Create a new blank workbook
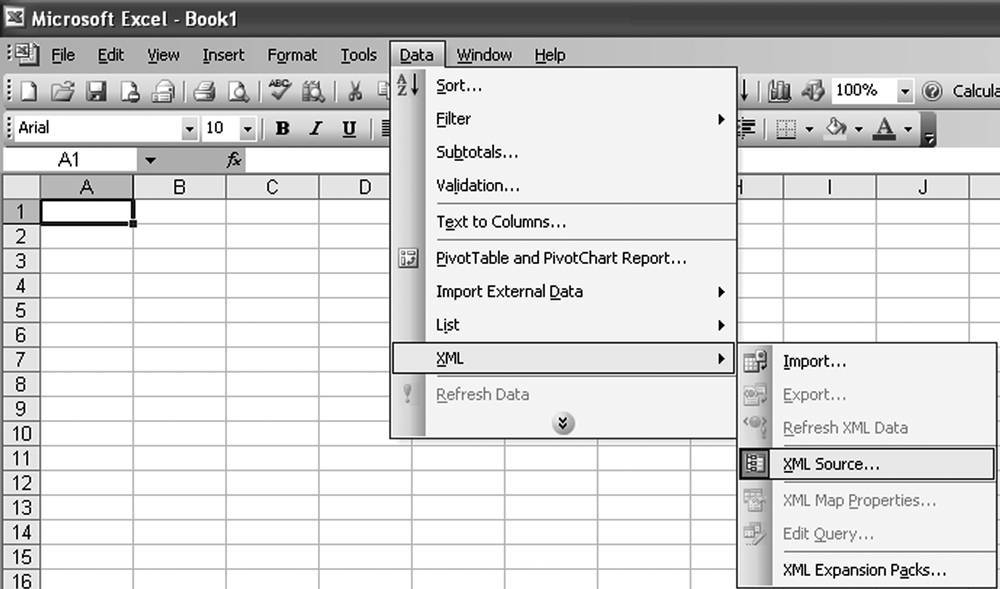The height and width of the screenshot is (589, 1000). tap(29, 91)
